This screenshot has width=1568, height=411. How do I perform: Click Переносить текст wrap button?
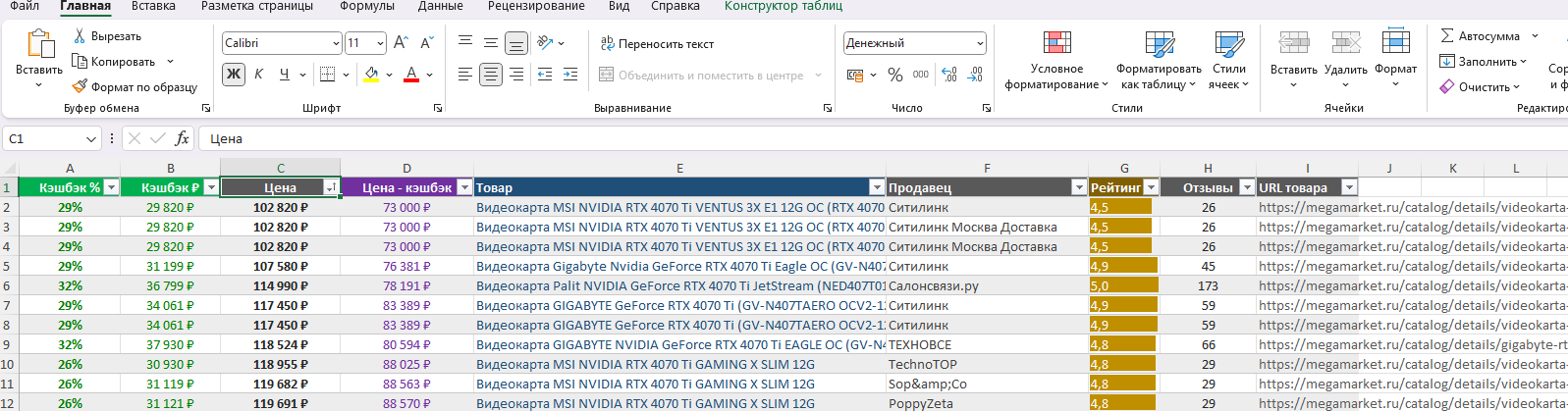[x=657, y=44]
